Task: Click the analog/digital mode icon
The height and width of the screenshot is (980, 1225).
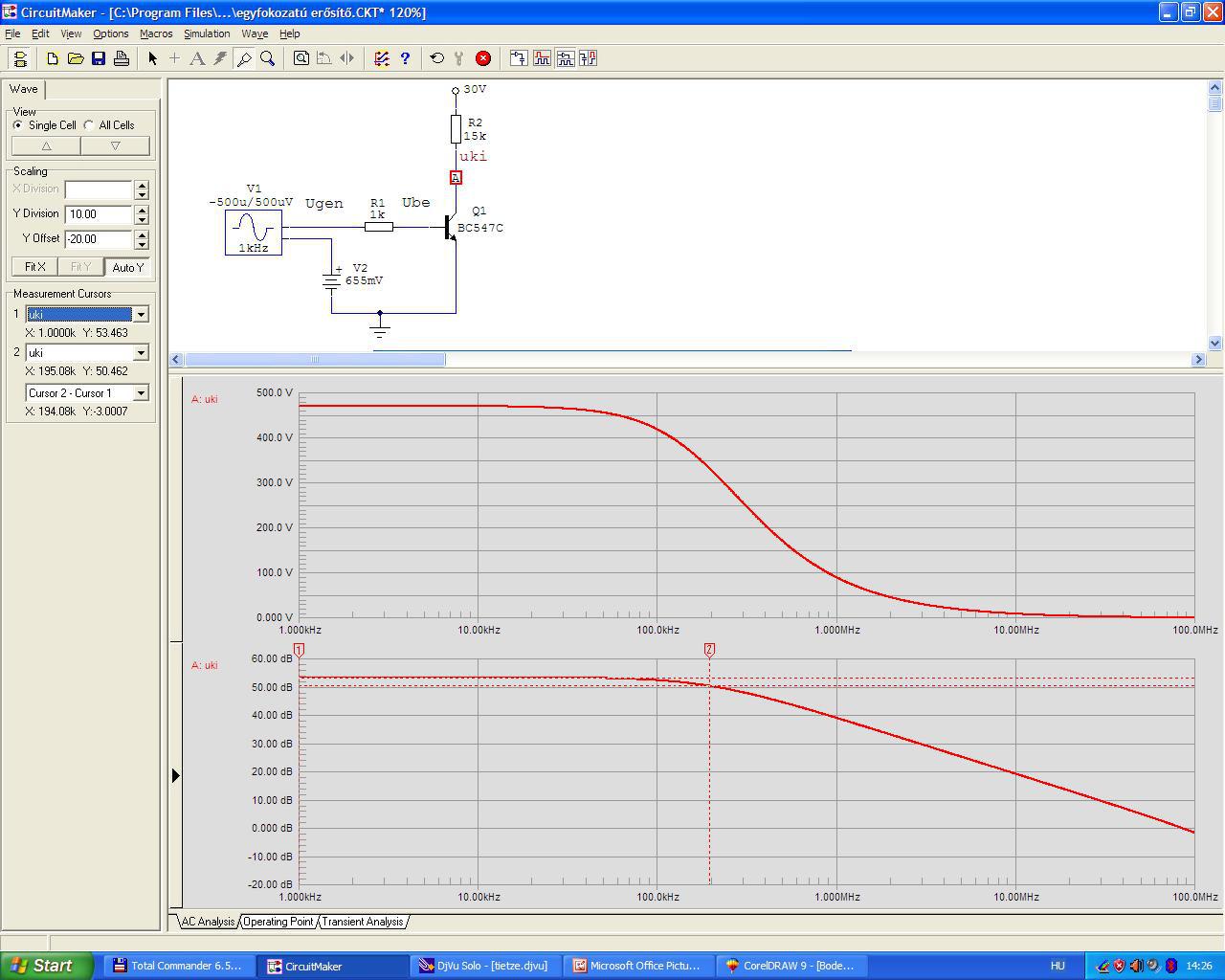Action: point(381,58)
